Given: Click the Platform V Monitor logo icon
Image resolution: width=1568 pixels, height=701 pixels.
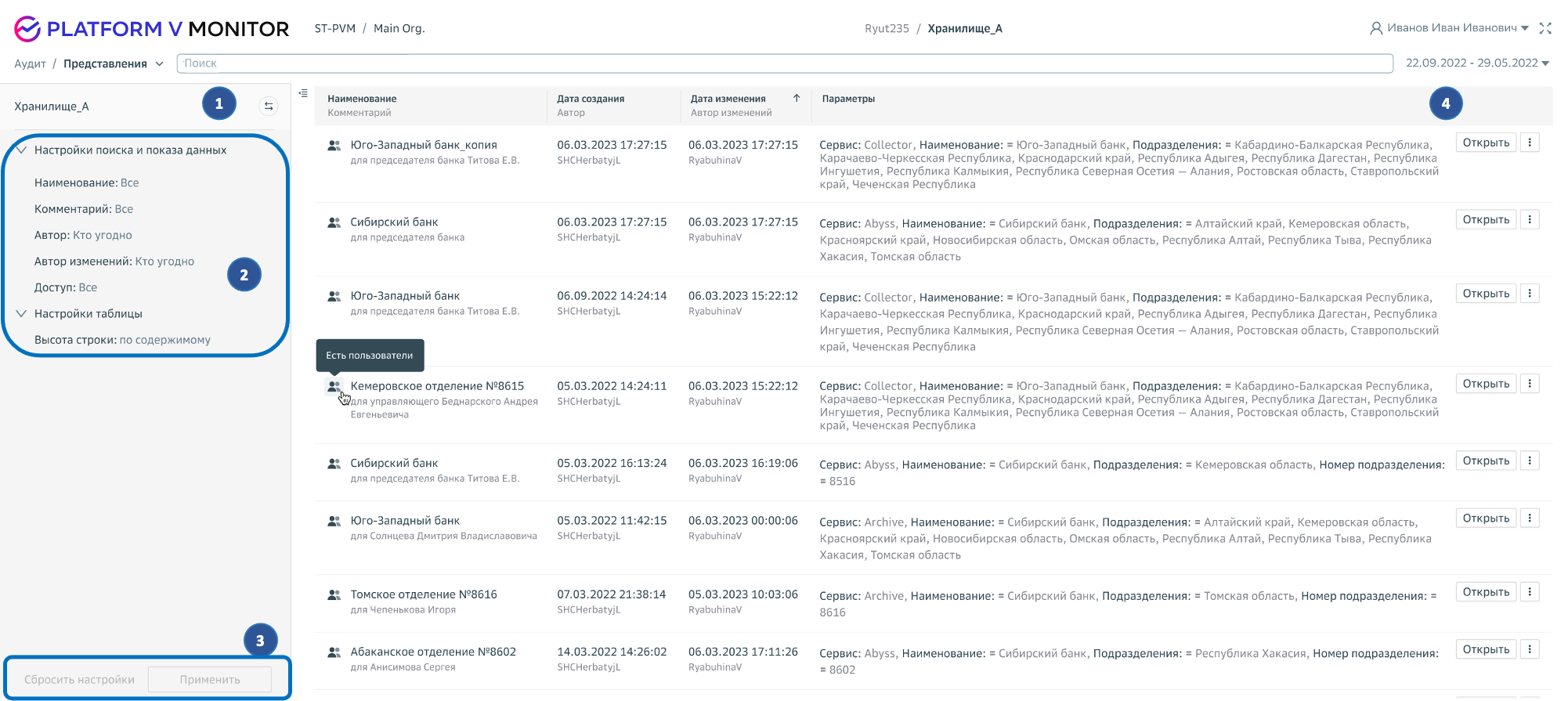Looking at the screenshot, I should 27,29.
